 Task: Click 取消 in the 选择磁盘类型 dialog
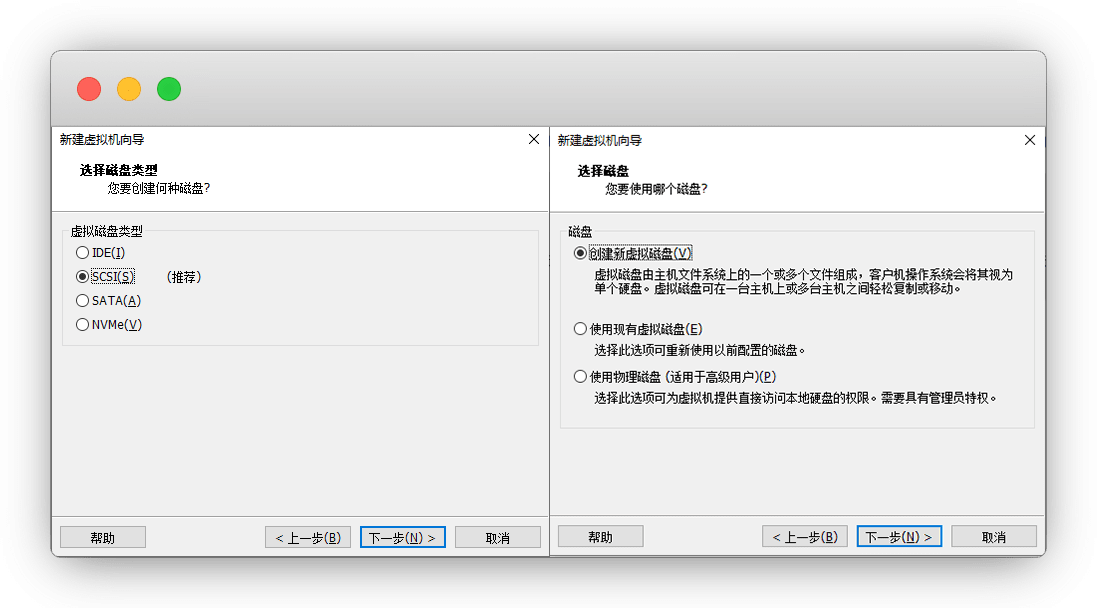(x=497, y=538)
